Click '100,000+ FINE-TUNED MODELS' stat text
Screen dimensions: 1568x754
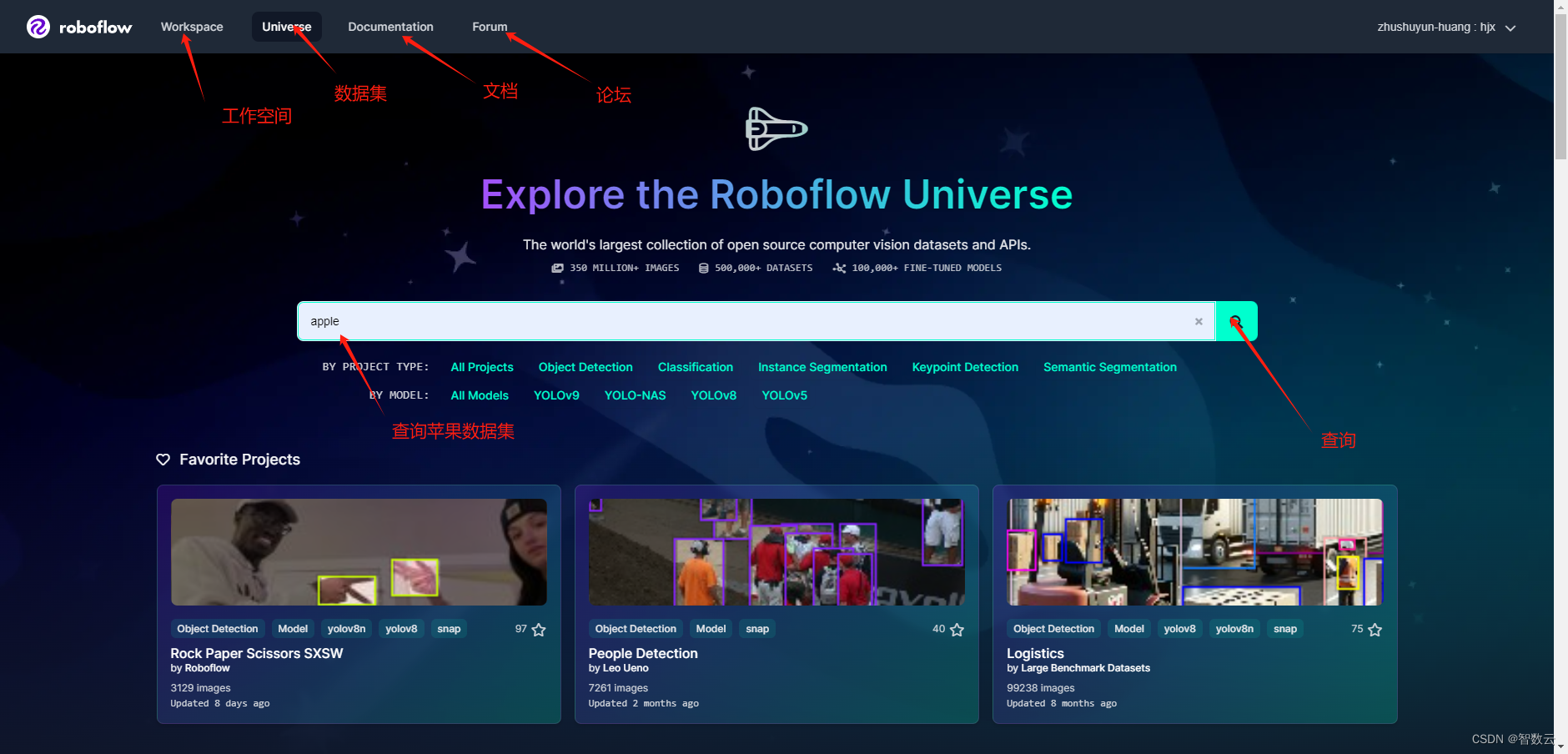click(927, 268)
